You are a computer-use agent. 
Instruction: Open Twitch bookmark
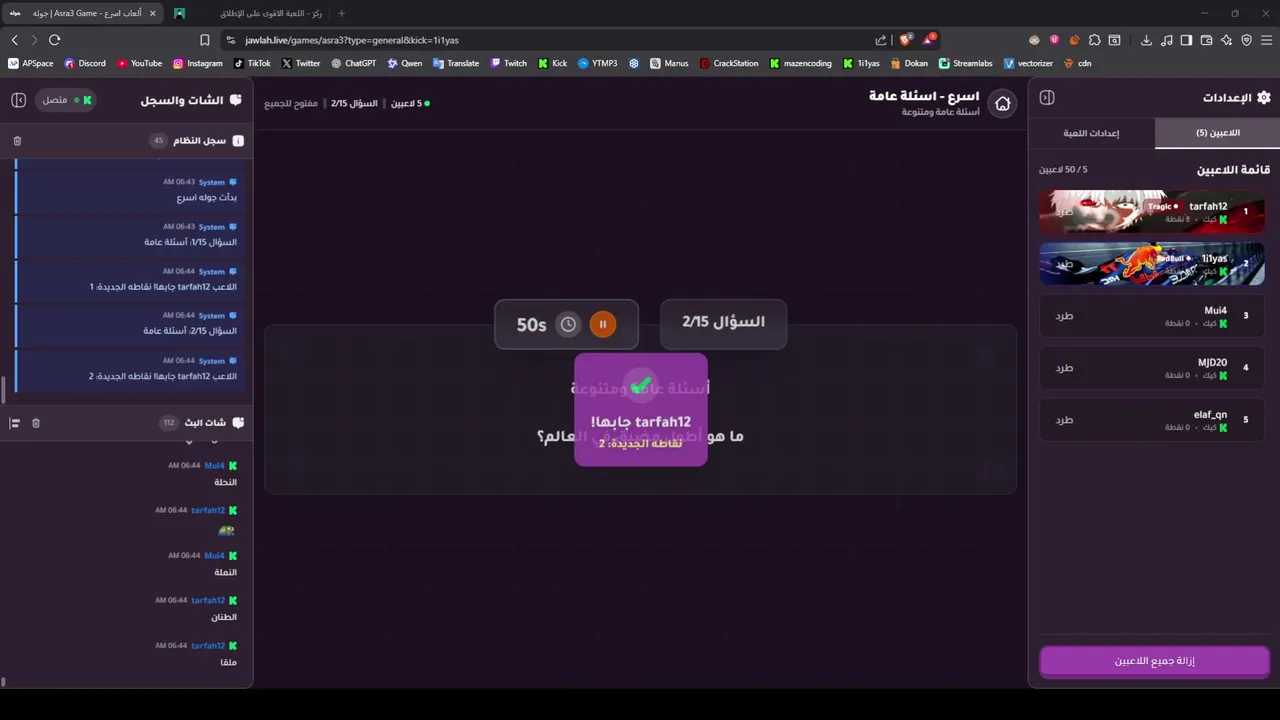pos(508,63)
